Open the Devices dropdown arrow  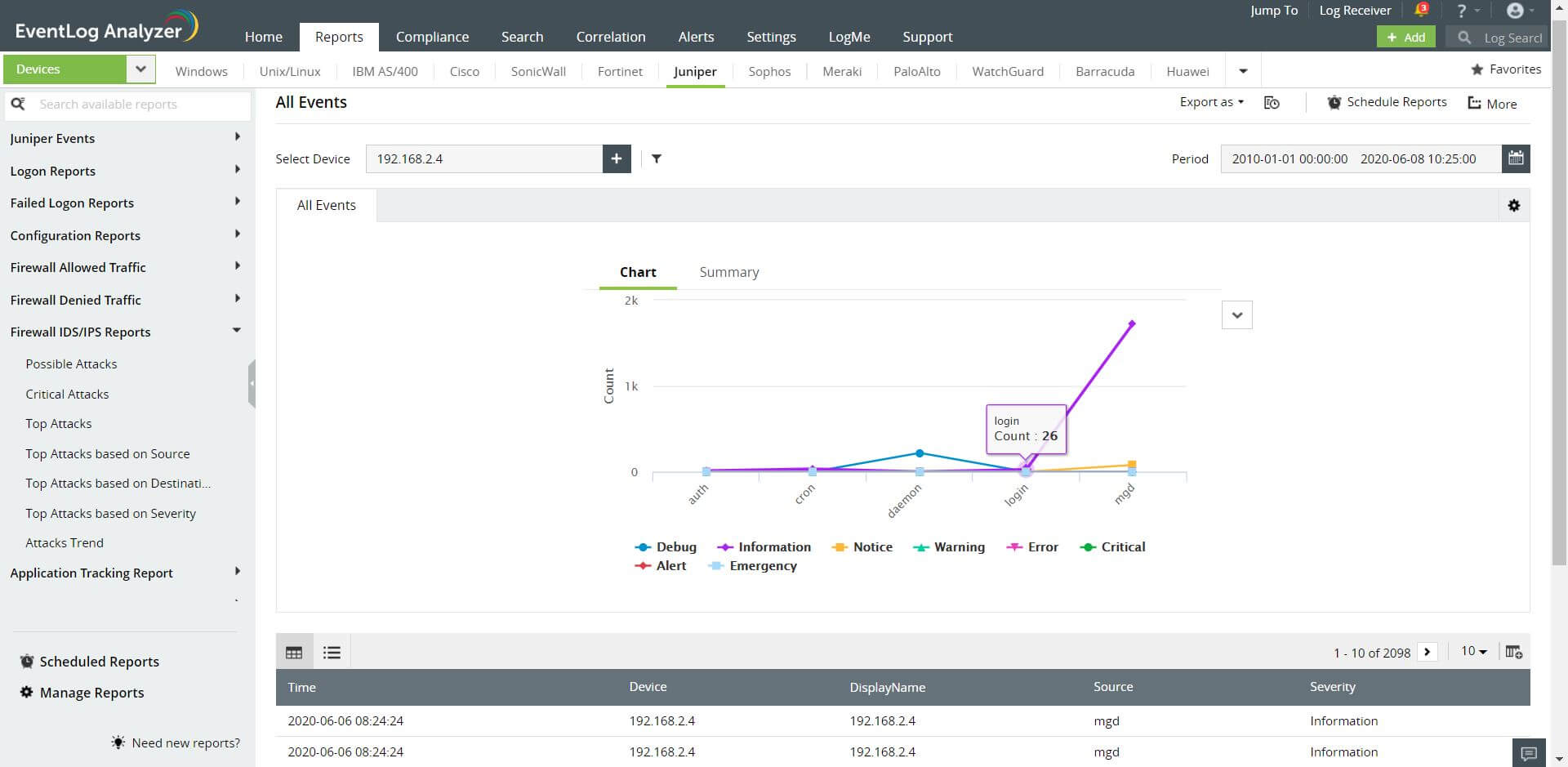coord(140,69)
